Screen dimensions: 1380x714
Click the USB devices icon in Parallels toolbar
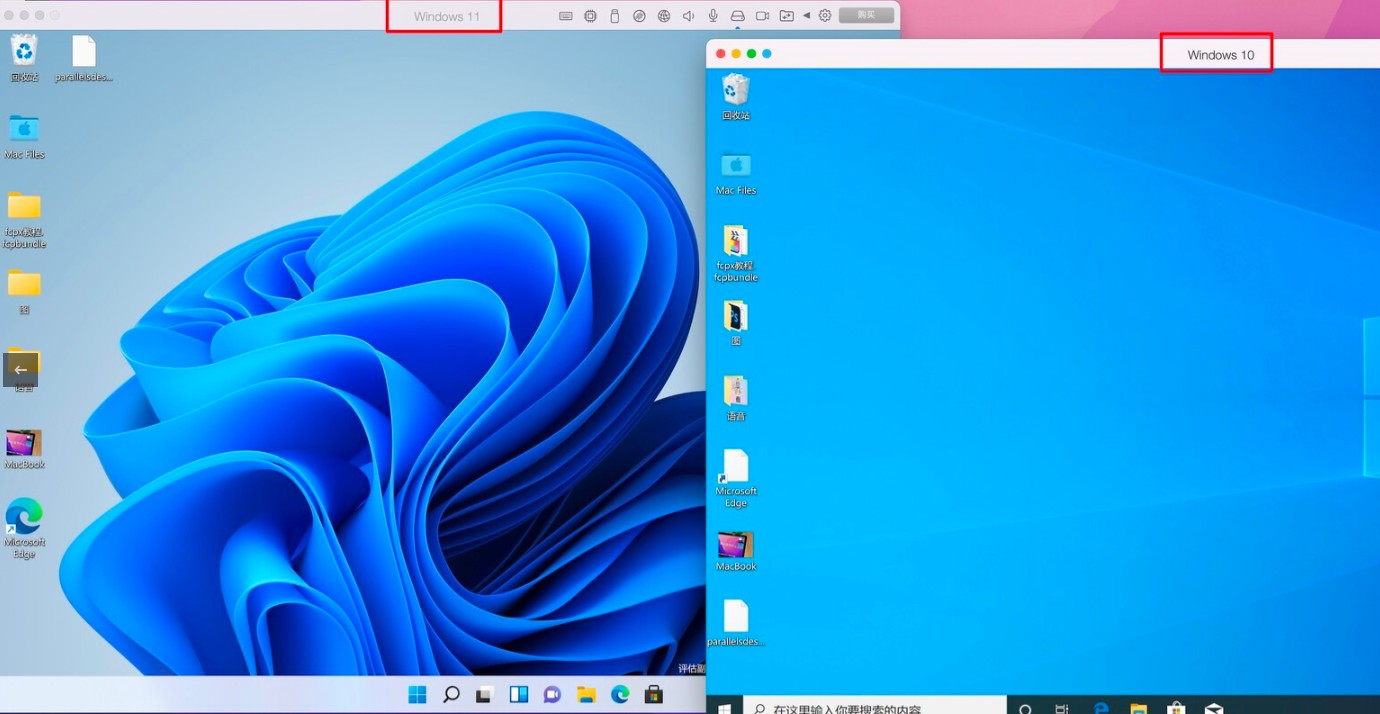click(x=614, y=15)
